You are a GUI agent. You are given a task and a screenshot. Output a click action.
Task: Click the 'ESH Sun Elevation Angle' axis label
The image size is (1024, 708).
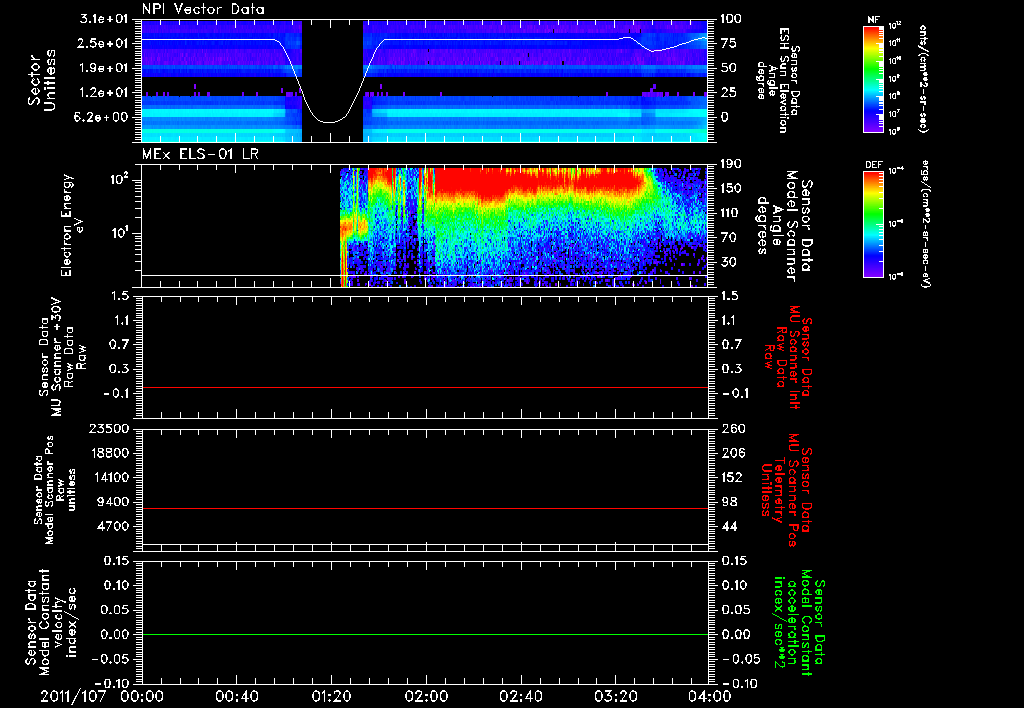coord(778,80)
